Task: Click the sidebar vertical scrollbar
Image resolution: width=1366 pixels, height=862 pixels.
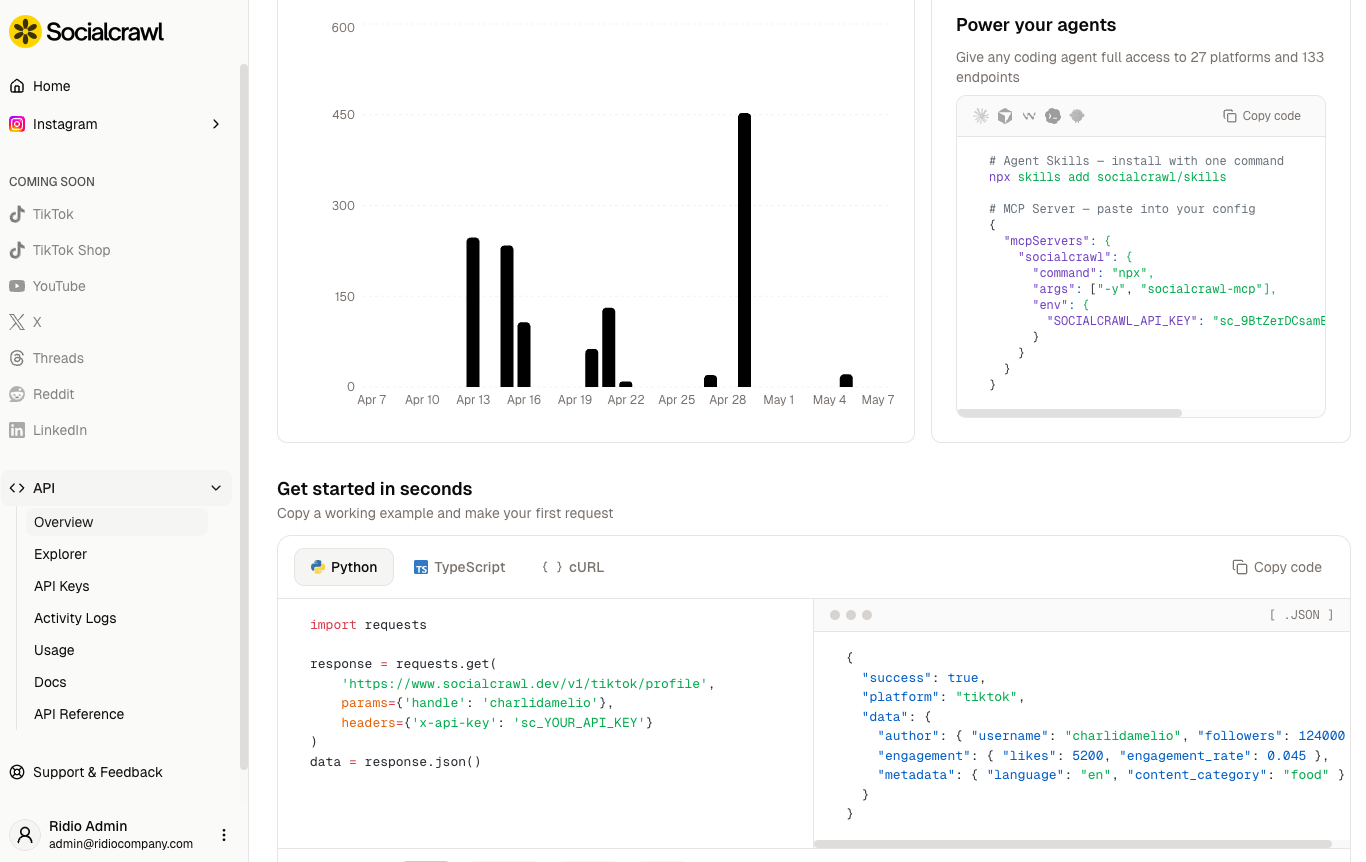Action: [243, 417]
